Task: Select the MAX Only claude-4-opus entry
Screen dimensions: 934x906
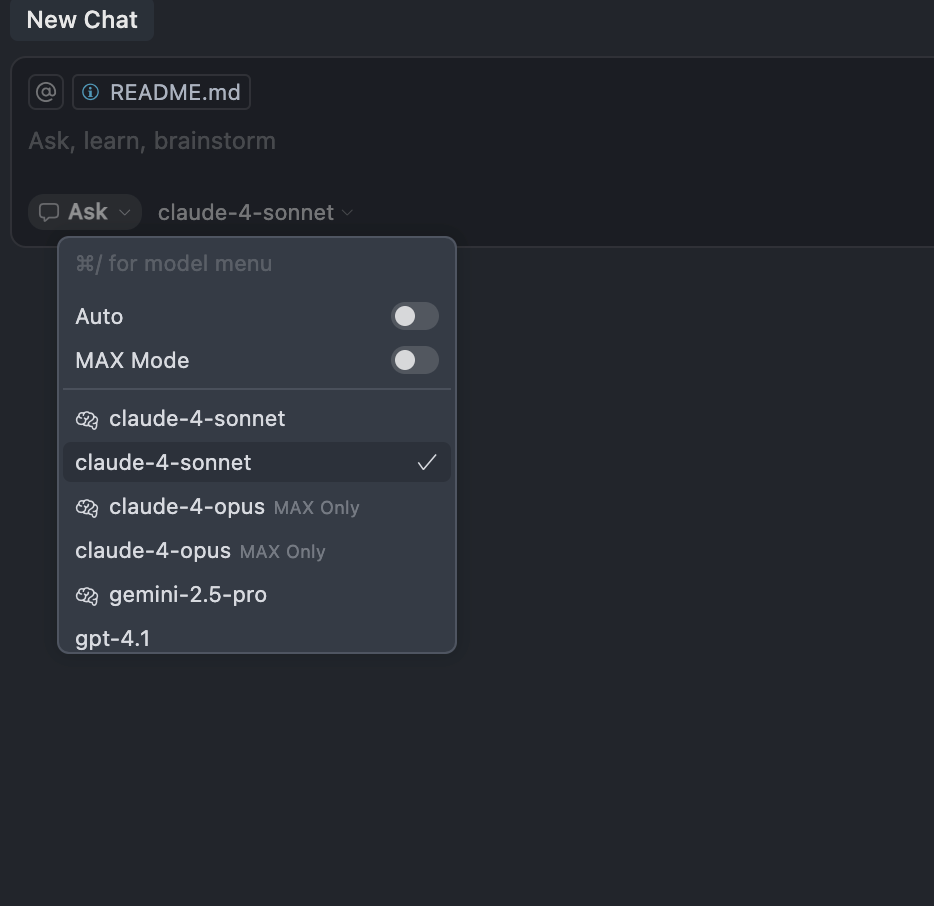Action: click(153, 551)
